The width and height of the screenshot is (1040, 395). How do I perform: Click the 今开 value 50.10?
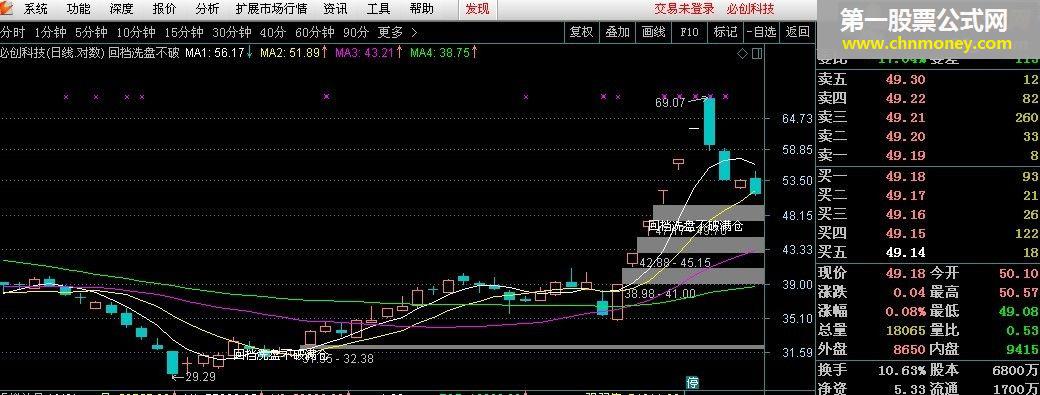[1019, 273]
